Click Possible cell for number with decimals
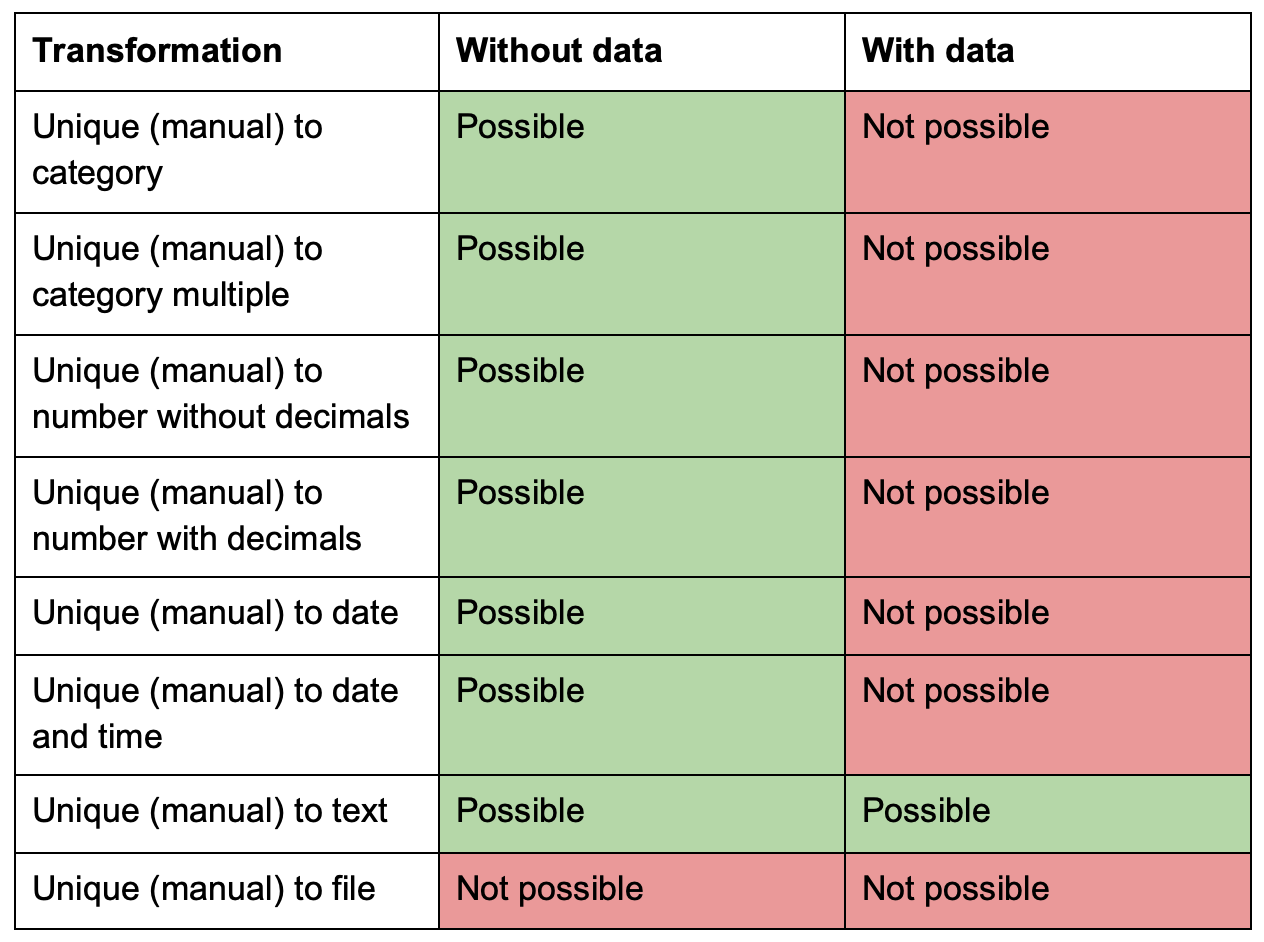The height and width of the screenshot is (942, 1264). [x=642, y=517]
